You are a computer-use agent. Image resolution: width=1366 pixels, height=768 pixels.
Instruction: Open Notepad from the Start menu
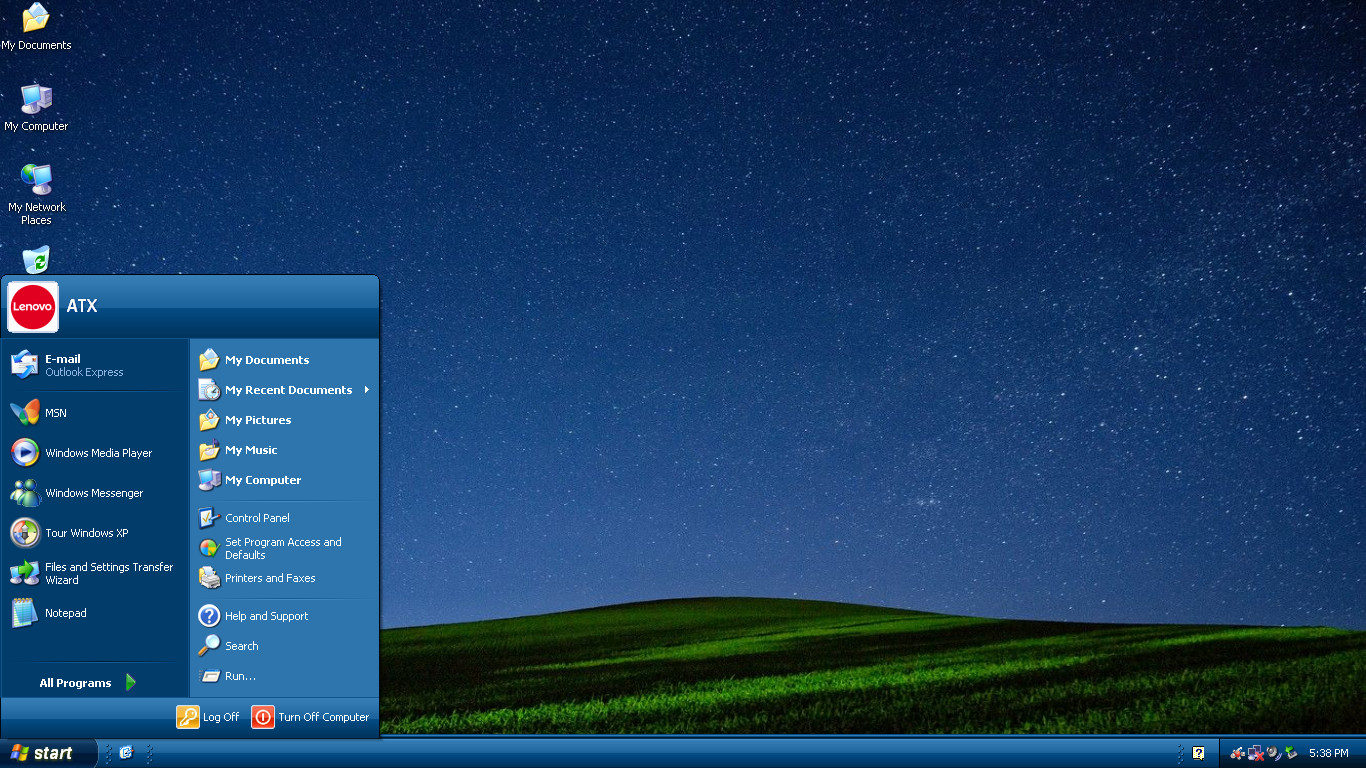pyautogui.click(x=95, y=613)
